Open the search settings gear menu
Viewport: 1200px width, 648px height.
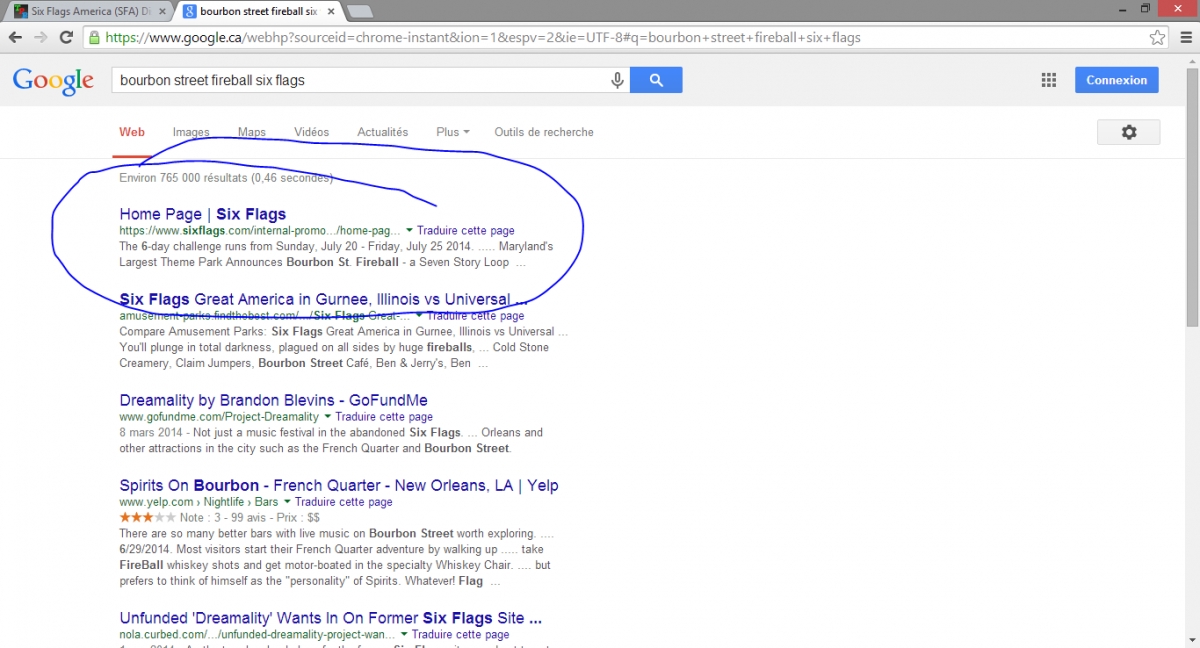click(1129, 132)
